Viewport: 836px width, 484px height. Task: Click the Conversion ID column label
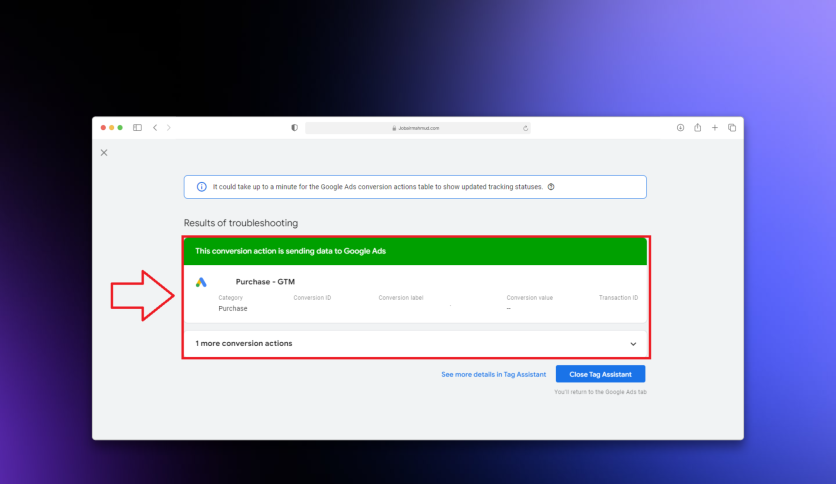coord(312,298)
